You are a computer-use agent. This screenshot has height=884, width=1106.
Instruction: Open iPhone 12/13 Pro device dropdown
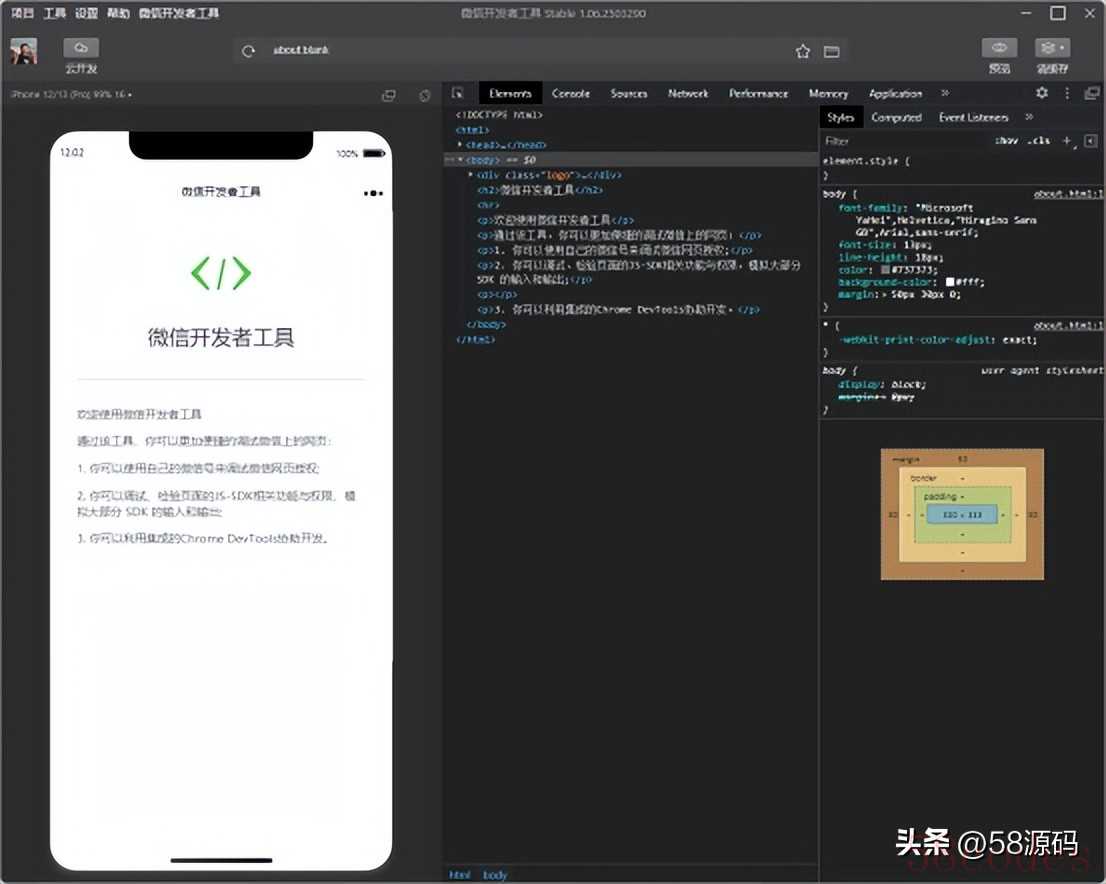point(71,94)
